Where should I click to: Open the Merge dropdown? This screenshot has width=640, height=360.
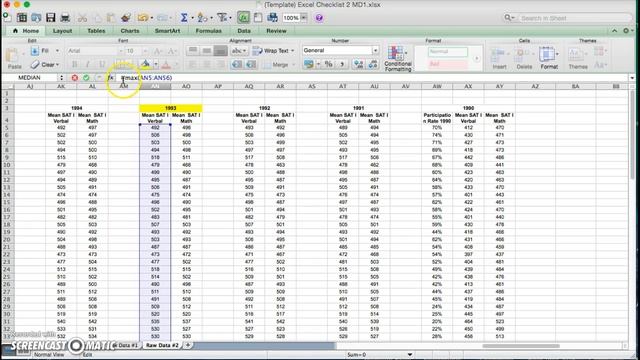tap(293, 64)
